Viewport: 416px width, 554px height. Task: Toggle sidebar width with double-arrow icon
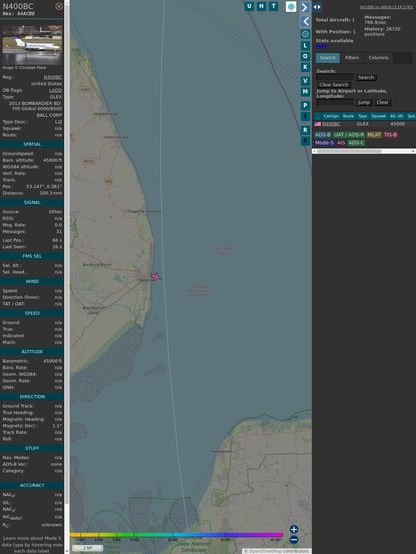click(x=317, y=7)
